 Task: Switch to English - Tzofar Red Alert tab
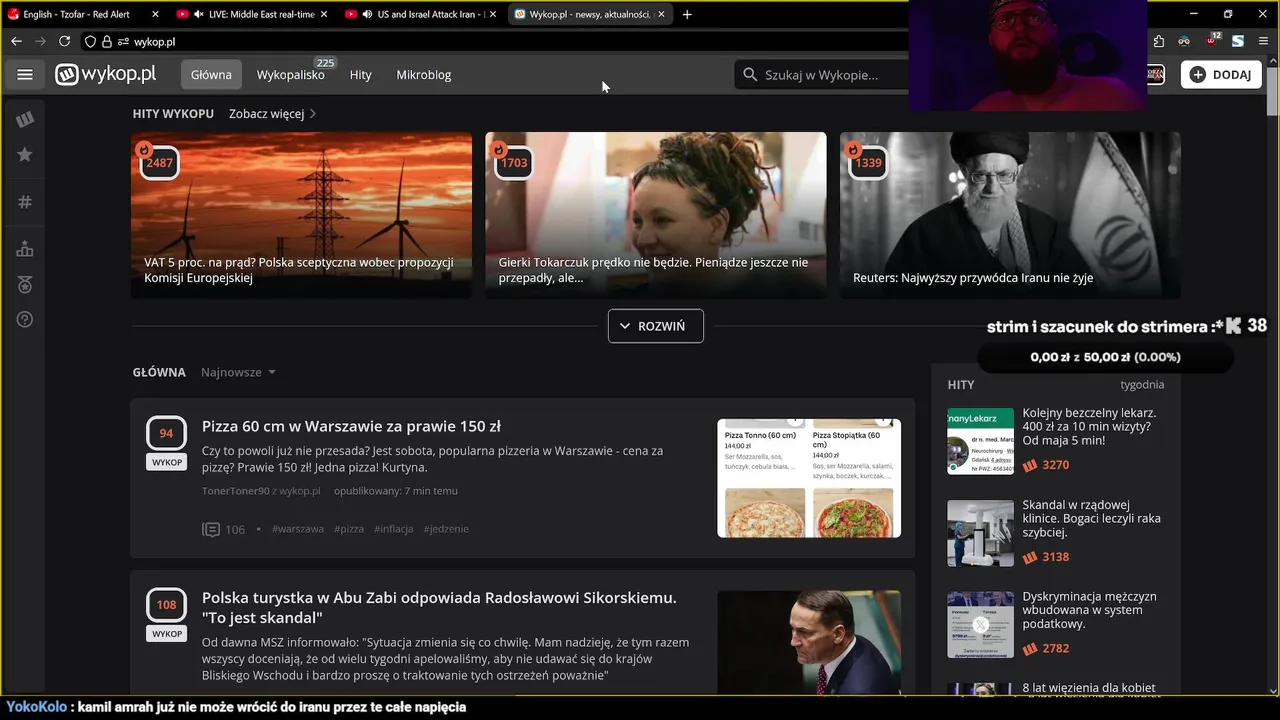84,14
